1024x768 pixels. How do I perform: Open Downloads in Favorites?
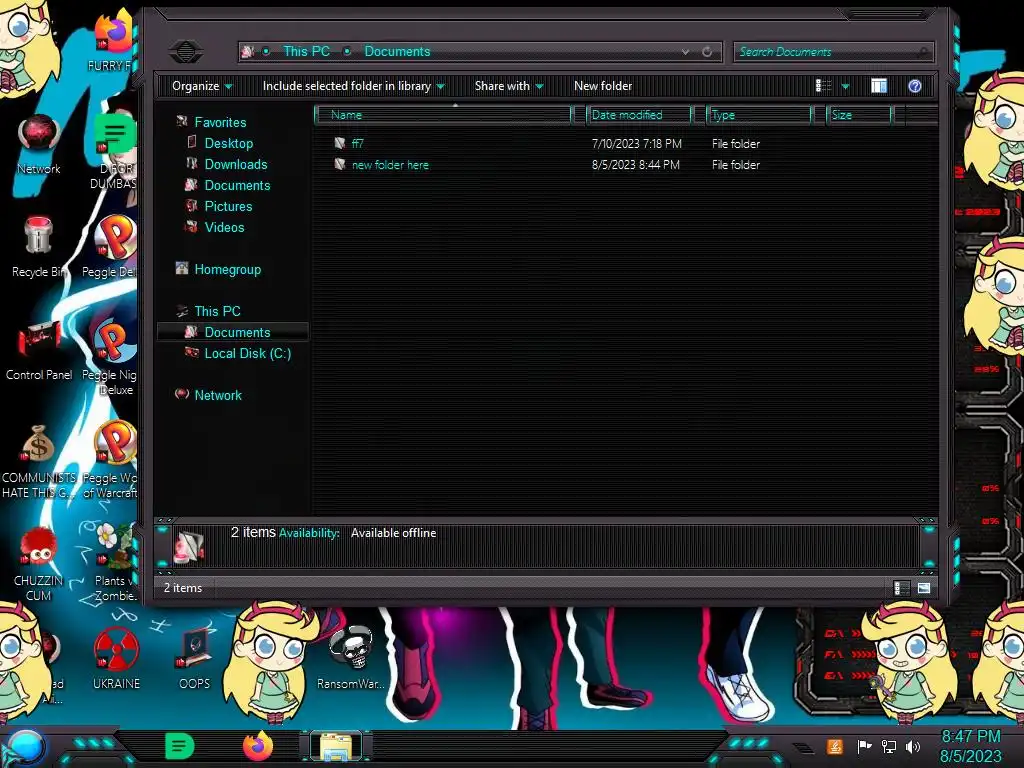236,164
